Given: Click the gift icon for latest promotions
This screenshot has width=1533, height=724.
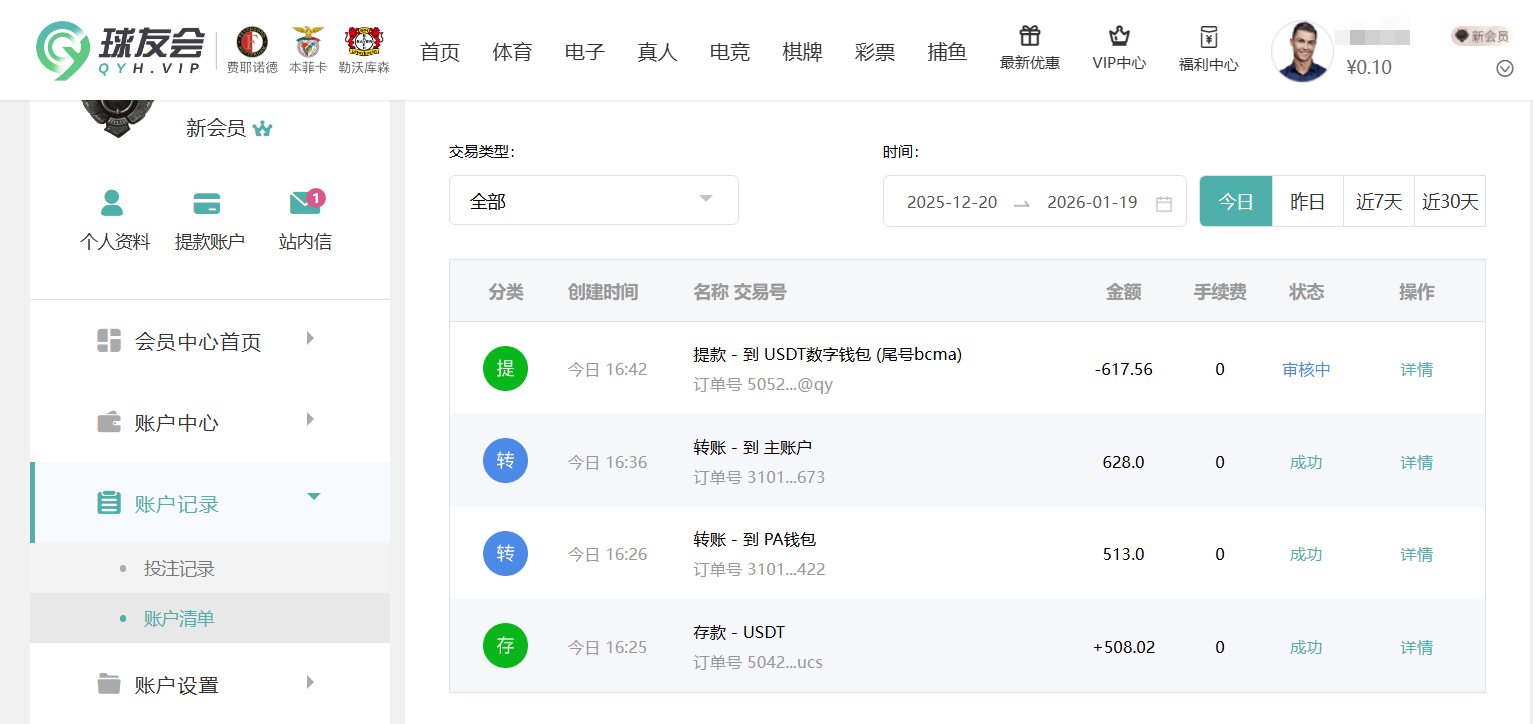Looking at the screenshot, I should click(1029, 37).
